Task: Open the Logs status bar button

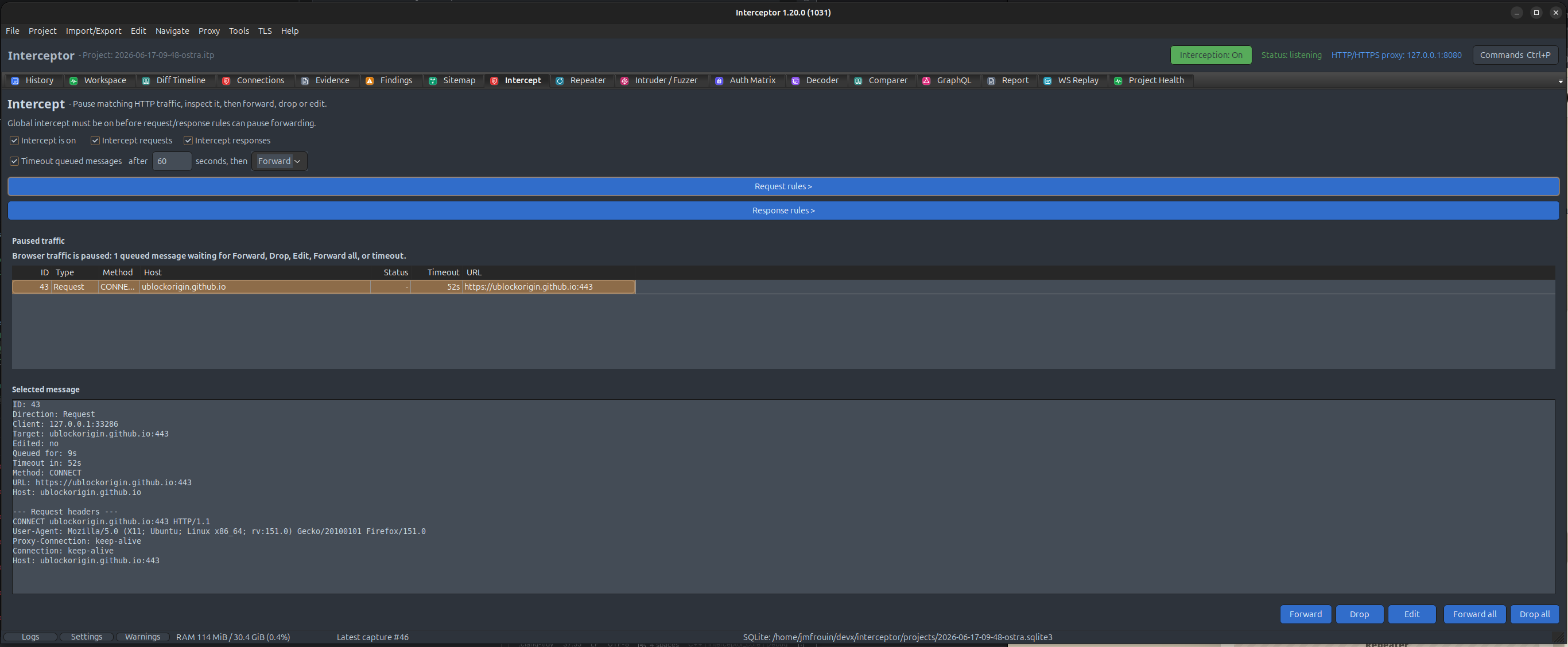Action: click(30, 637)
